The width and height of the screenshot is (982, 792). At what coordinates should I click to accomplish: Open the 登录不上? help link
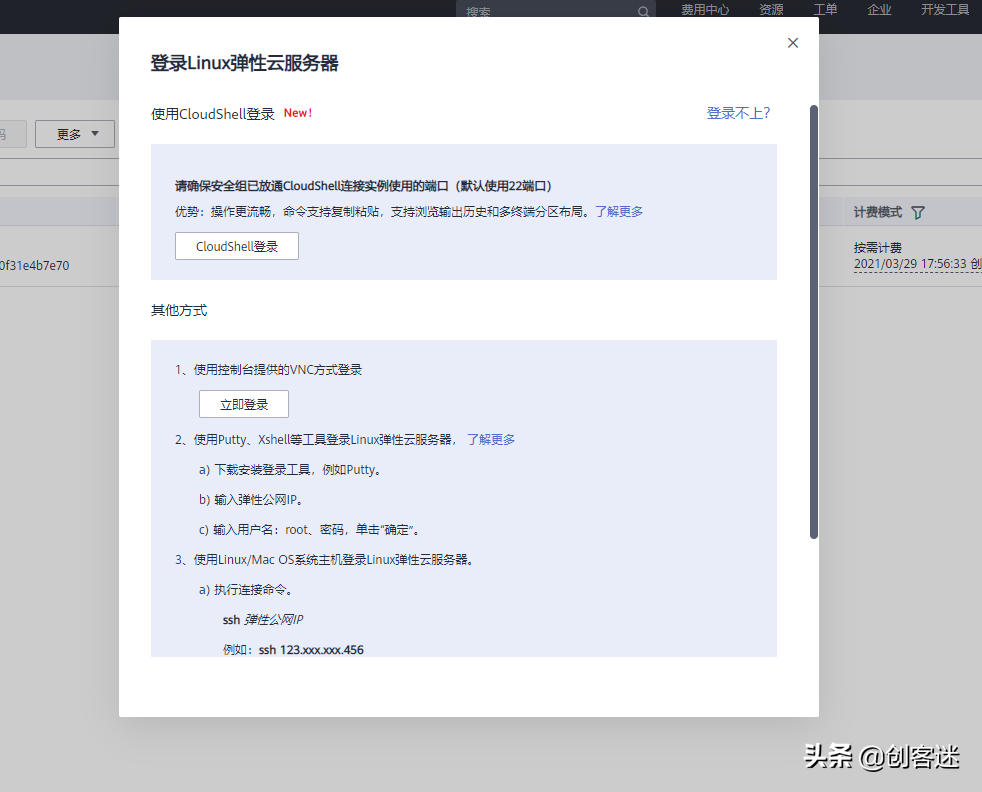pyautogui.click(x=738, y=113)
